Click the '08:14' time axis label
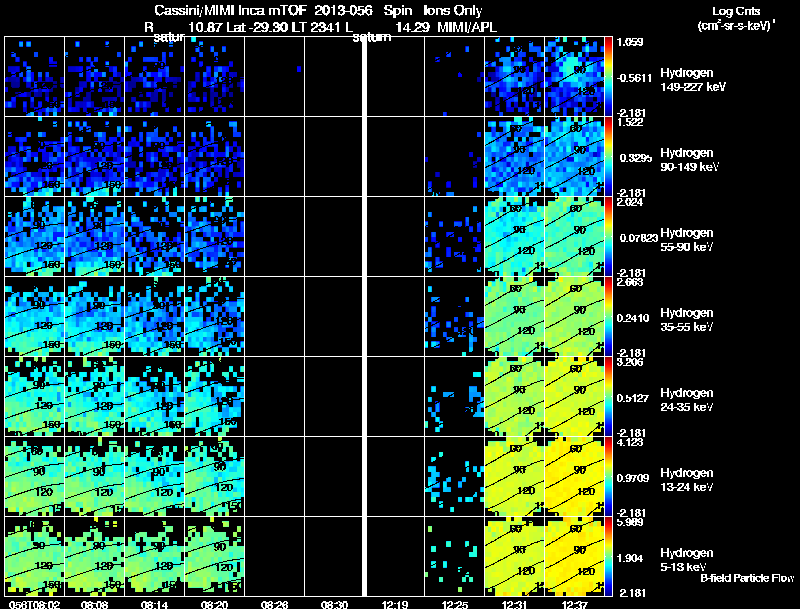 (x=154, y=604)
